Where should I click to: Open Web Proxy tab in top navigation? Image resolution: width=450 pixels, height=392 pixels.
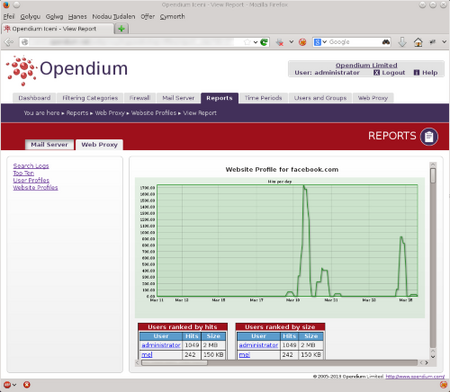click(373, 98)
